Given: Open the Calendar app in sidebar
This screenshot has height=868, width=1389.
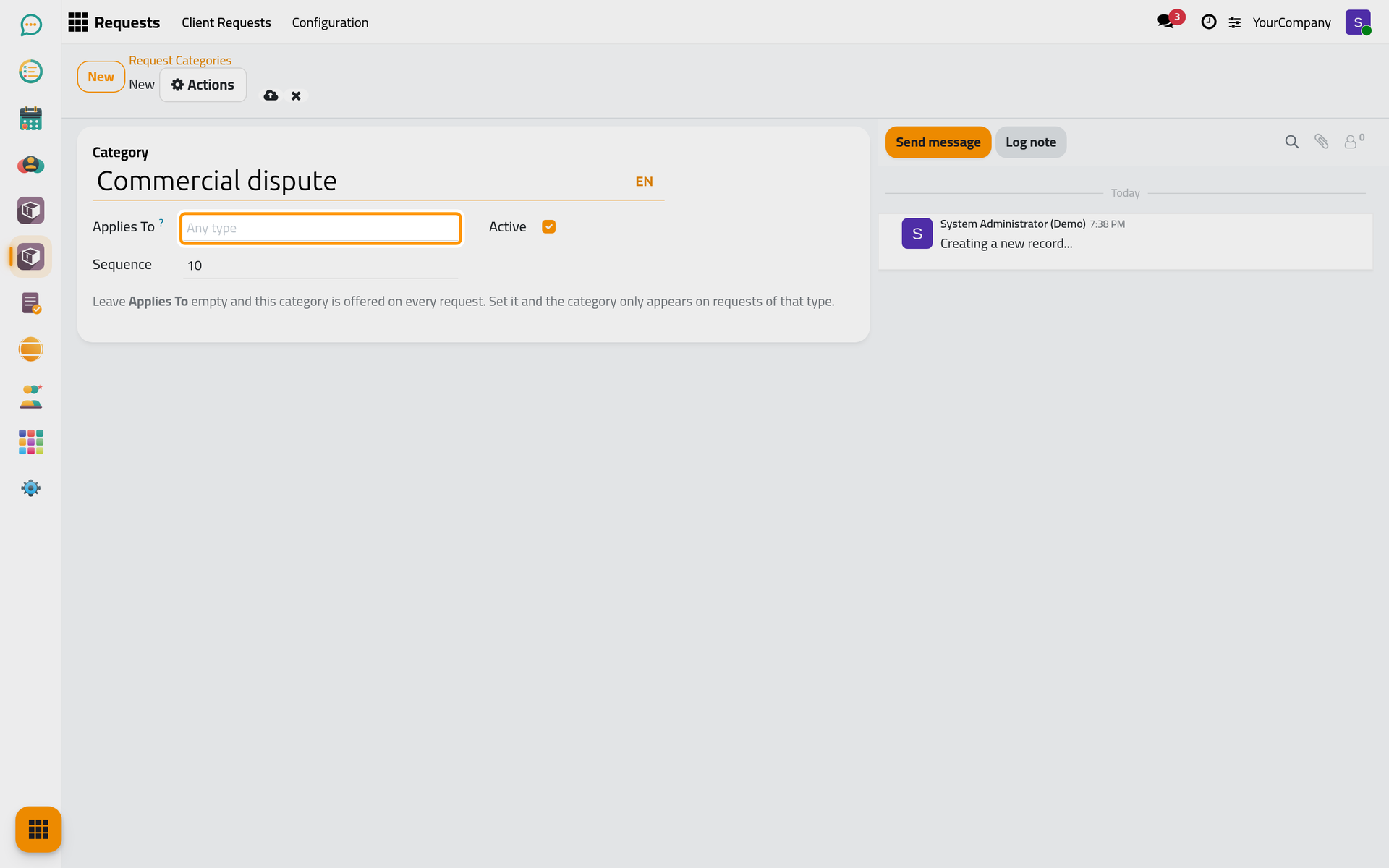Looking at the screenshot, I should [30, 118].
